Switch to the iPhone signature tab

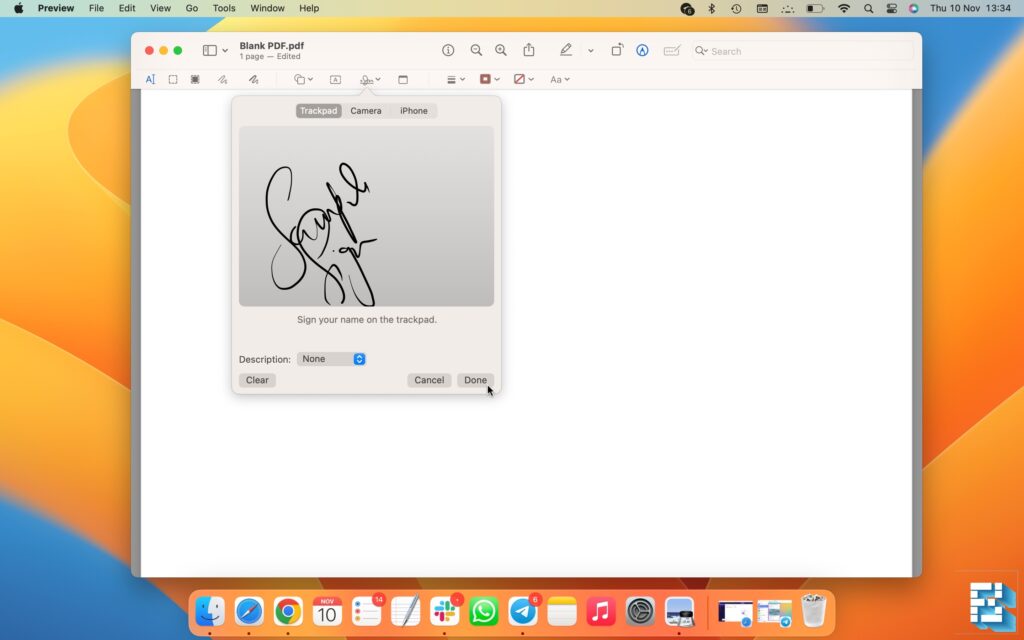[x=413, y=110]
